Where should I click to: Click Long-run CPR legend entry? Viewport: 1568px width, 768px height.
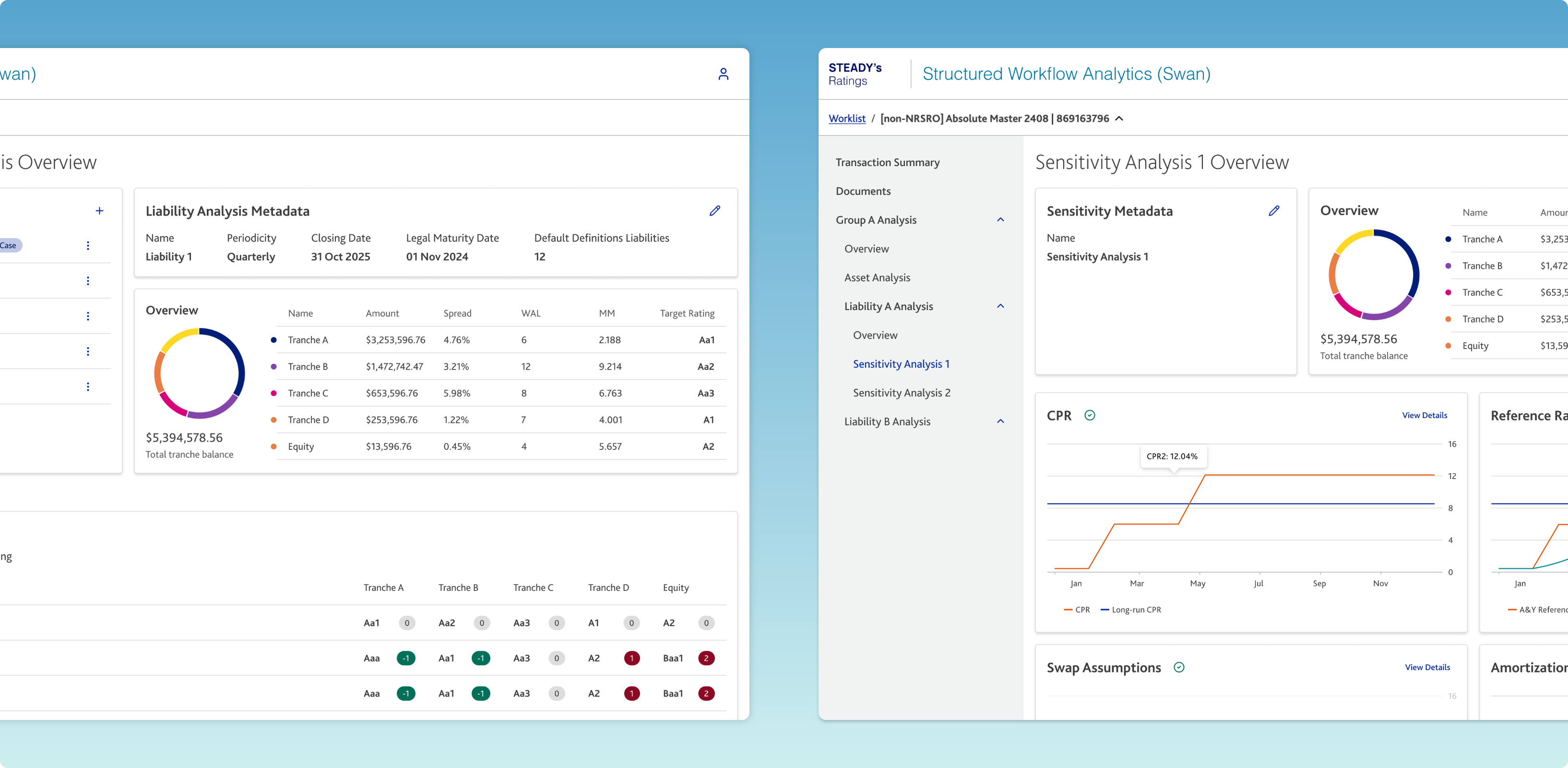[1130, 610]
